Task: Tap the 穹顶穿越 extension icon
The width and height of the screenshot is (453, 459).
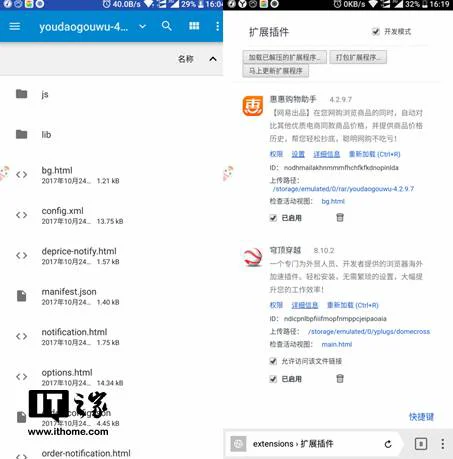Action: pyautogui.click(x=253, y=257)
